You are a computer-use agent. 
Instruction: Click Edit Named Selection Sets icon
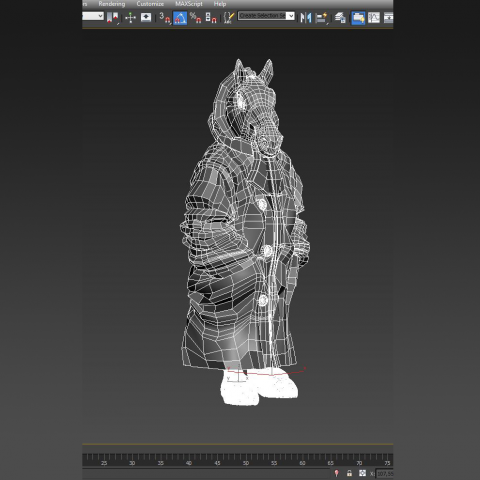(229, 18)
